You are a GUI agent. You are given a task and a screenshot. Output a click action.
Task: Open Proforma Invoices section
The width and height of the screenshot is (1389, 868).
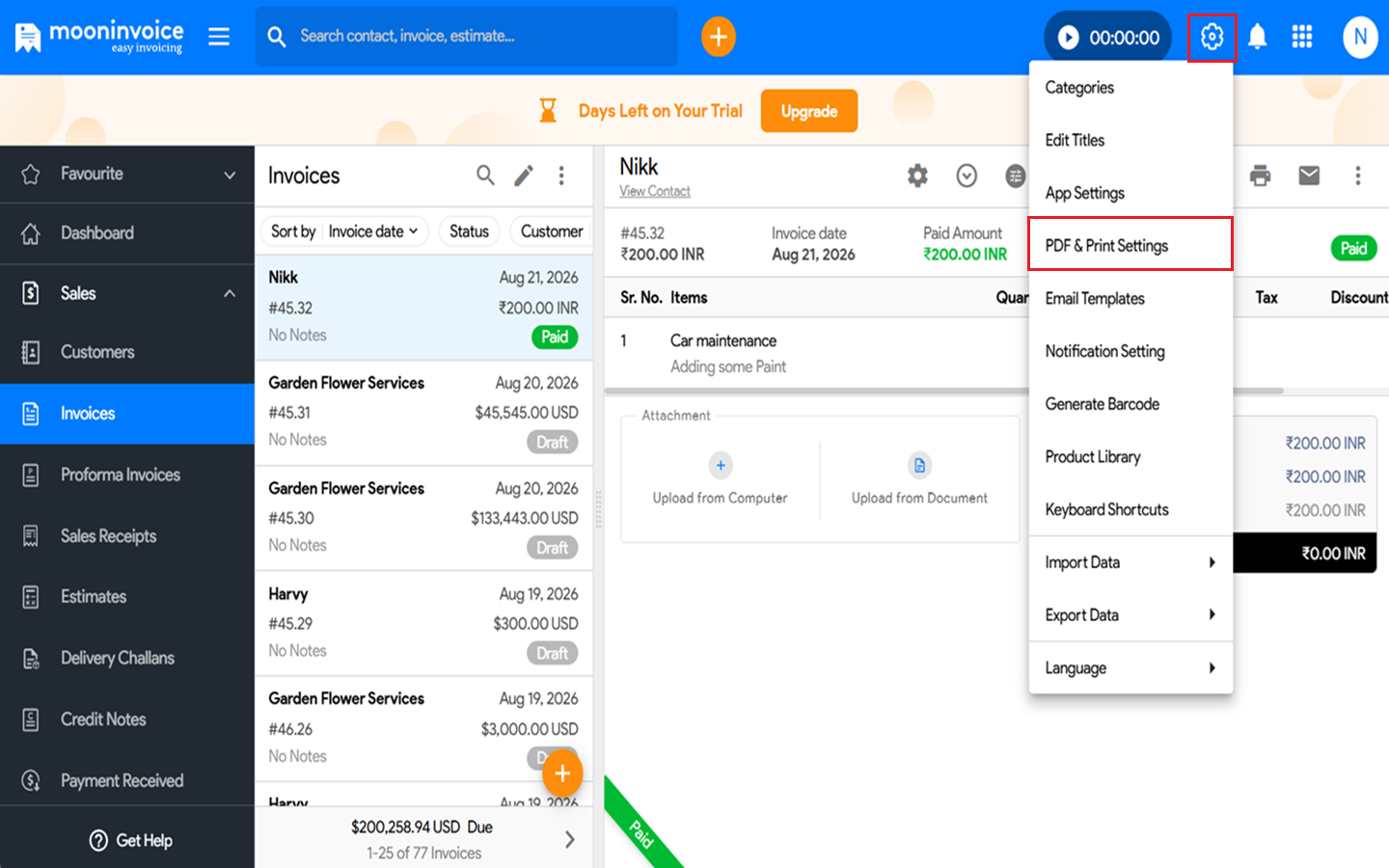[127, 475]
